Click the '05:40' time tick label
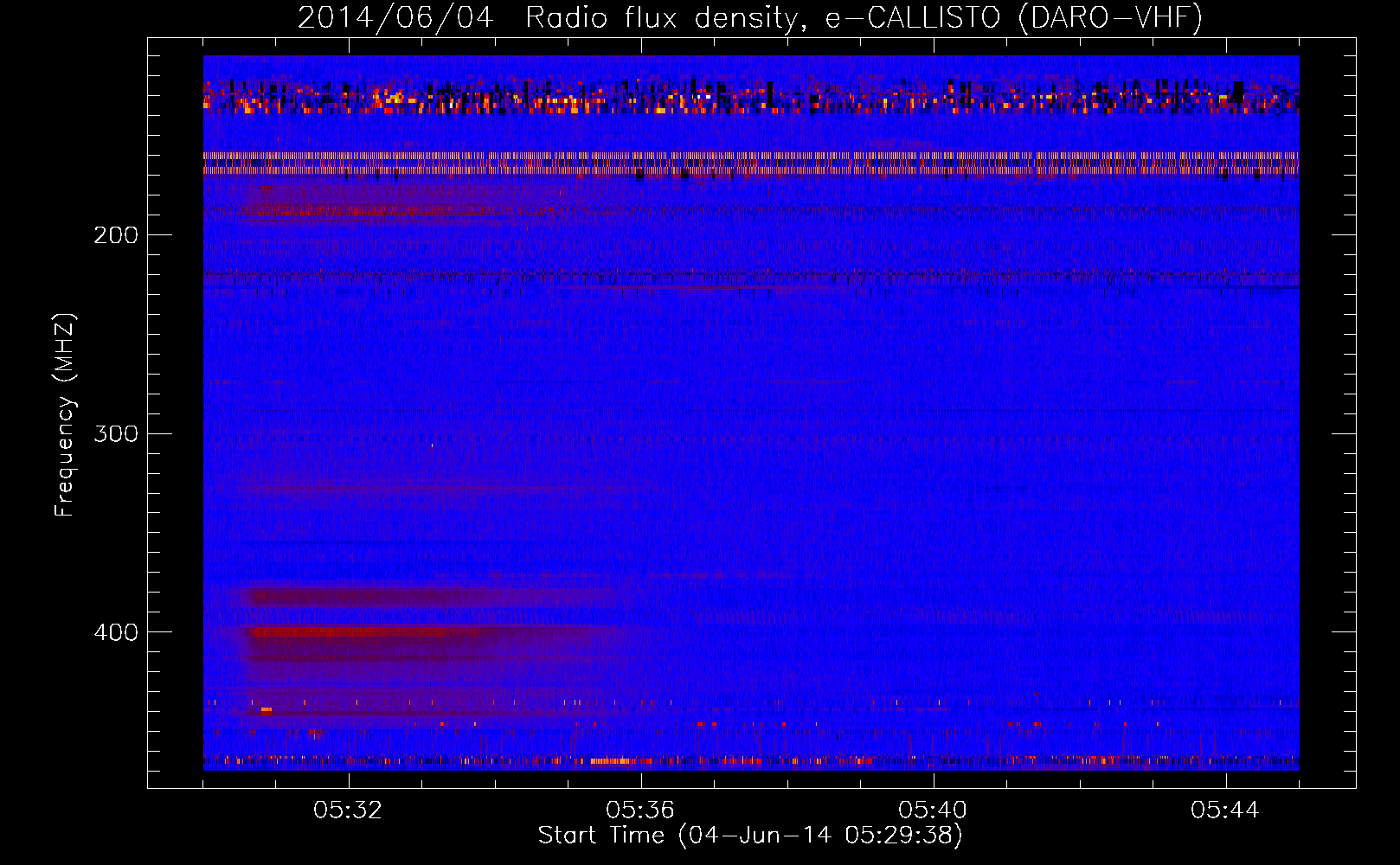The width and height of the screenshot is (1400, 865). tap(933, 811)
